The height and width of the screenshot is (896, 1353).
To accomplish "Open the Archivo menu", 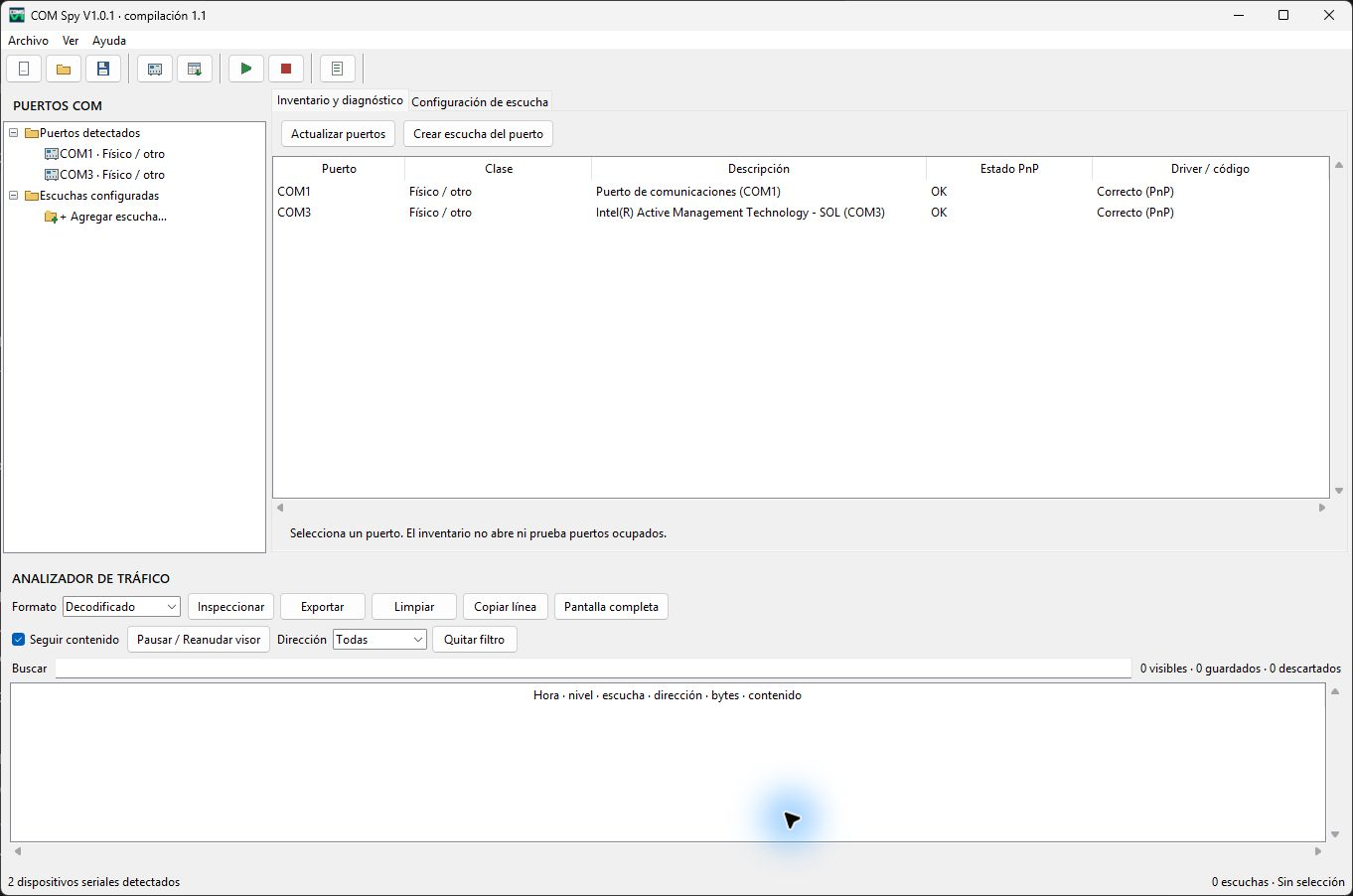I will click(x=28, y=41).
